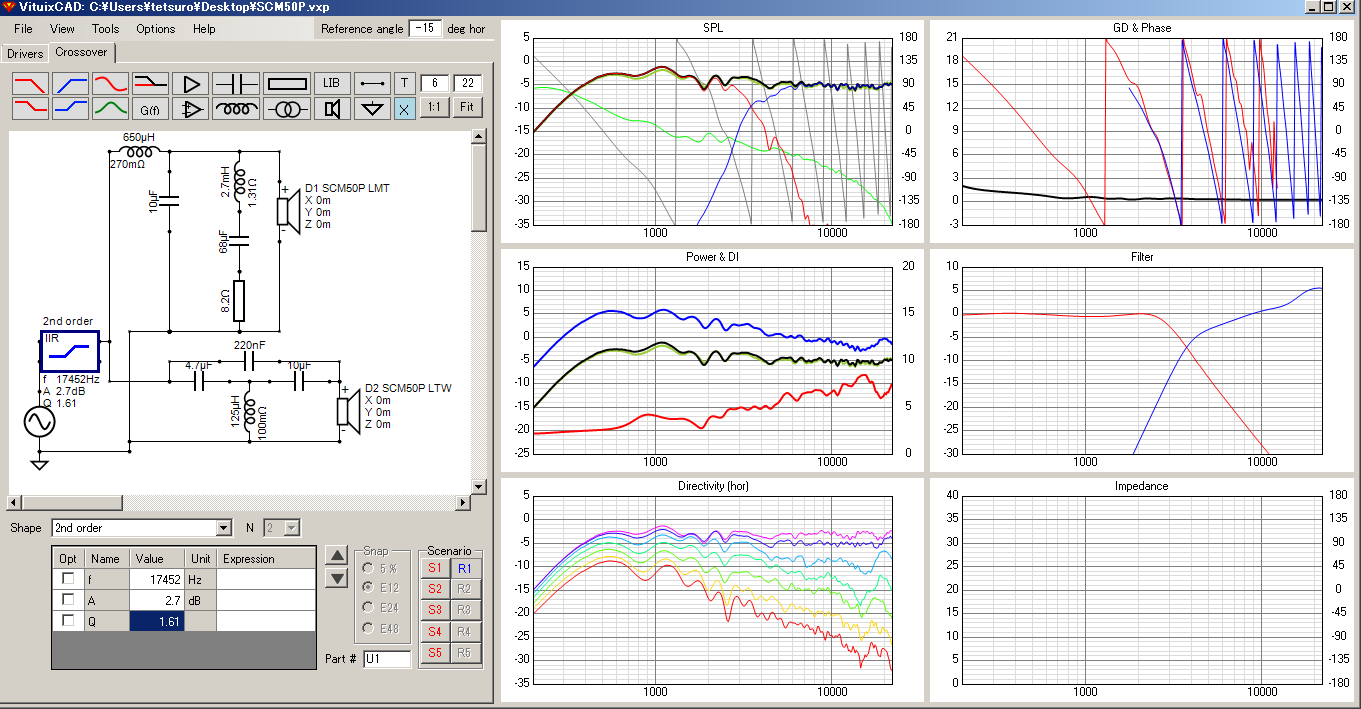Activate scenario R1
The width and height of the screenshot is (1361, 709).
click(465, 568)
